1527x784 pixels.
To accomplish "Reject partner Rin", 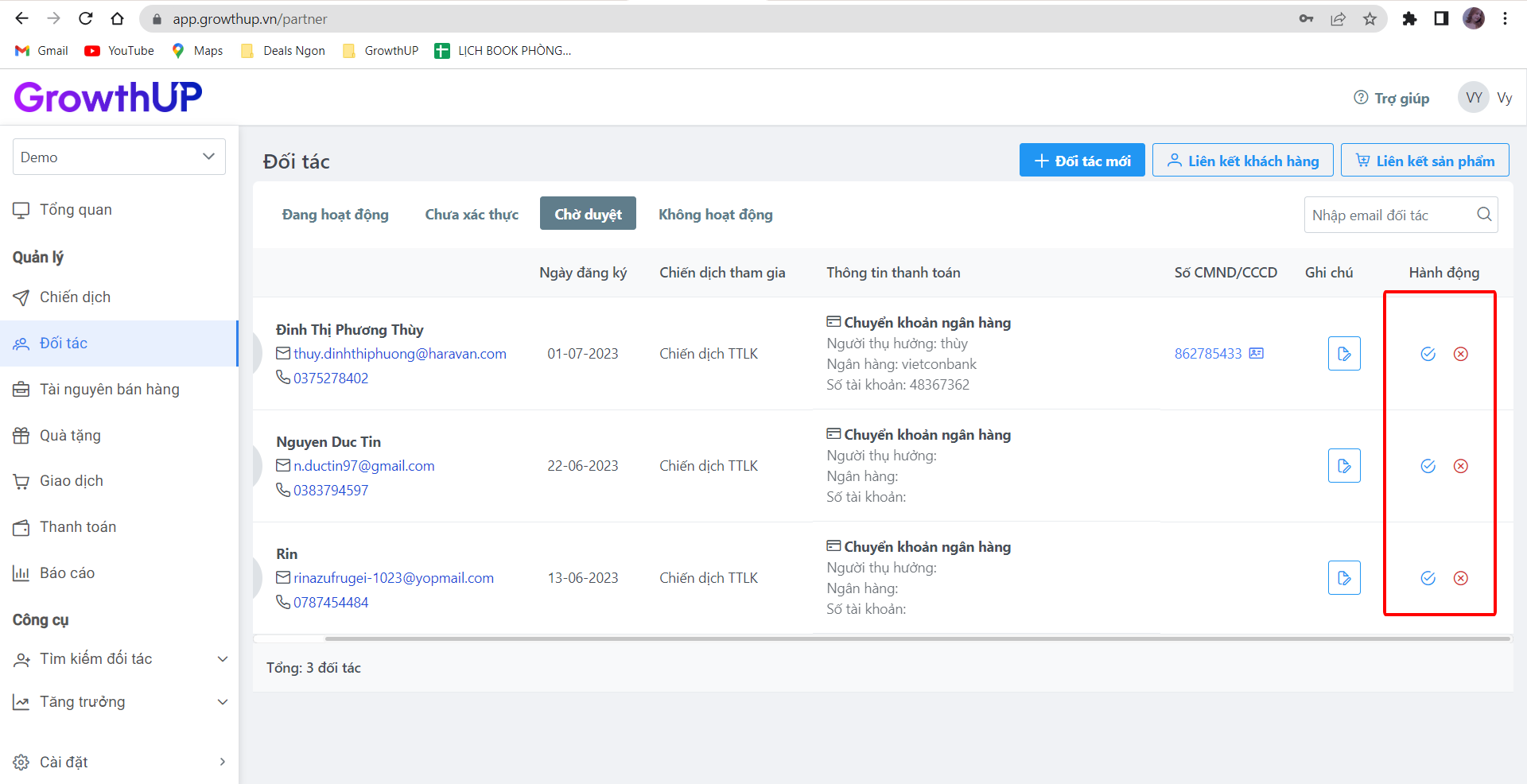I will [x=1460, y=578].
